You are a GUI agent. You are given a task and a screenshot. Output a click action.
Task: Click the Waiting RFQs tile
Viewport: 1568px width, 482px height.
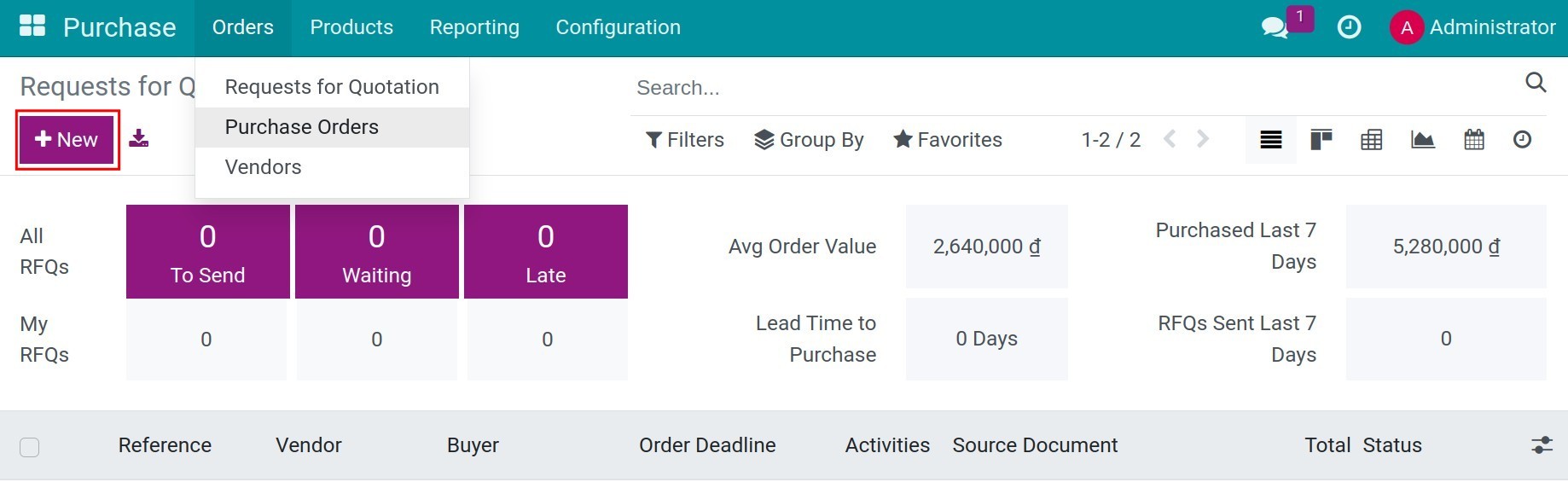377,252
